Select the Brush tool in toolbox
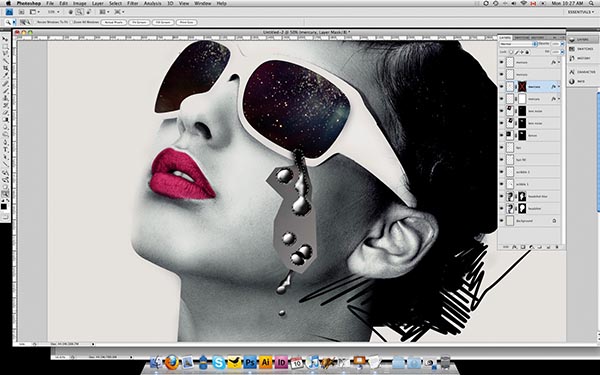Screen dimensions: 600x375 coord(5,90)
